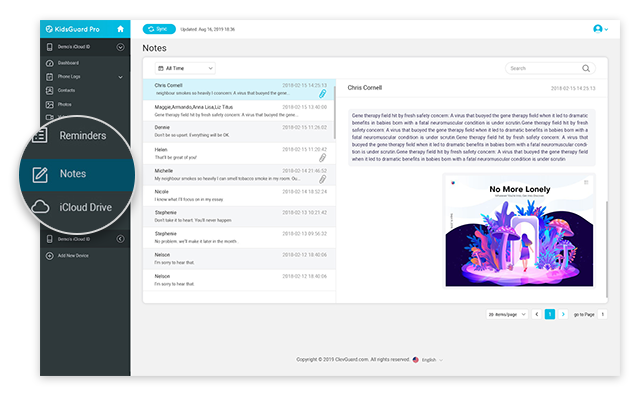Open iCloud Drive in the sidebar

click(86, 207)
